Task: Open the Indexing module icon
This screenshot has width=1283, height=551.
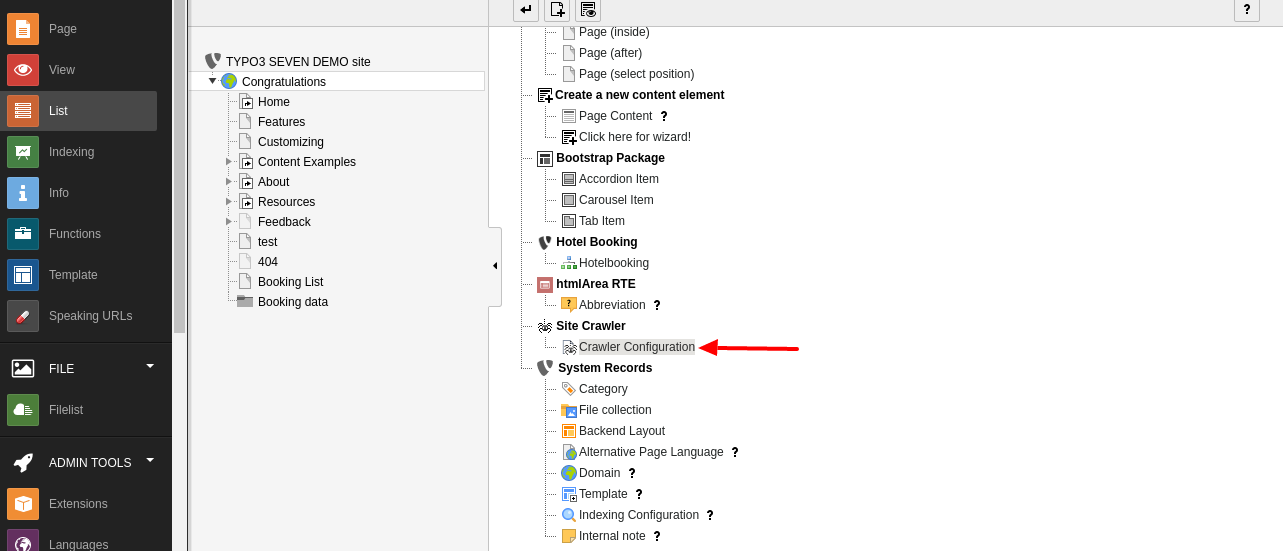Action: click(23, 152)
